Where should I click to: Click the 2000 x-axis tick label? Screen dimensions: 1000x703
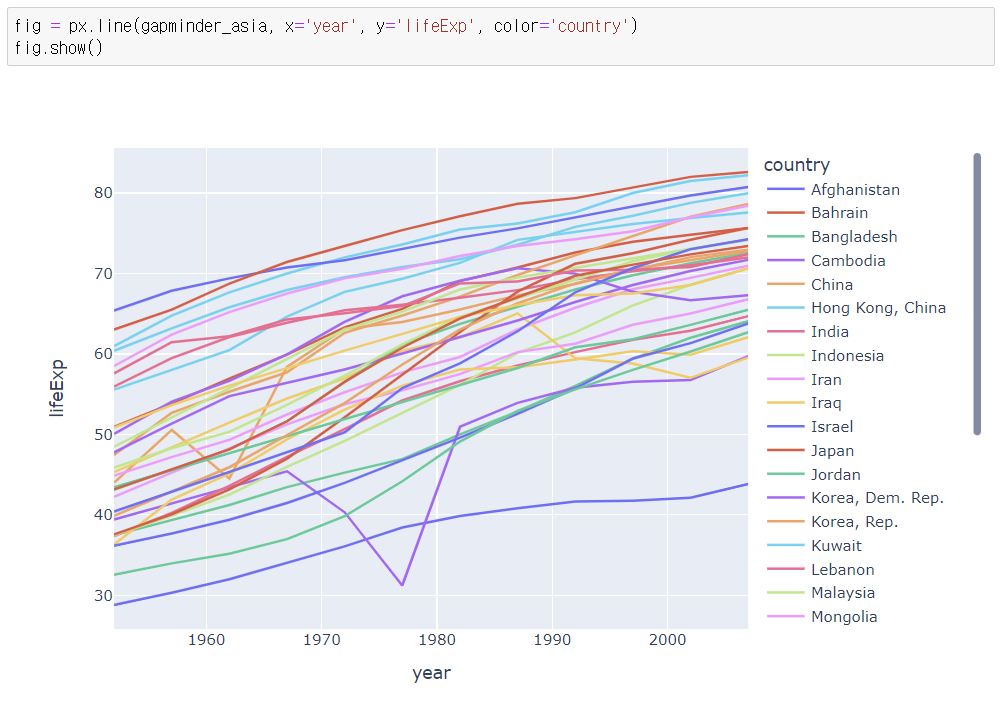coord(668,640)
